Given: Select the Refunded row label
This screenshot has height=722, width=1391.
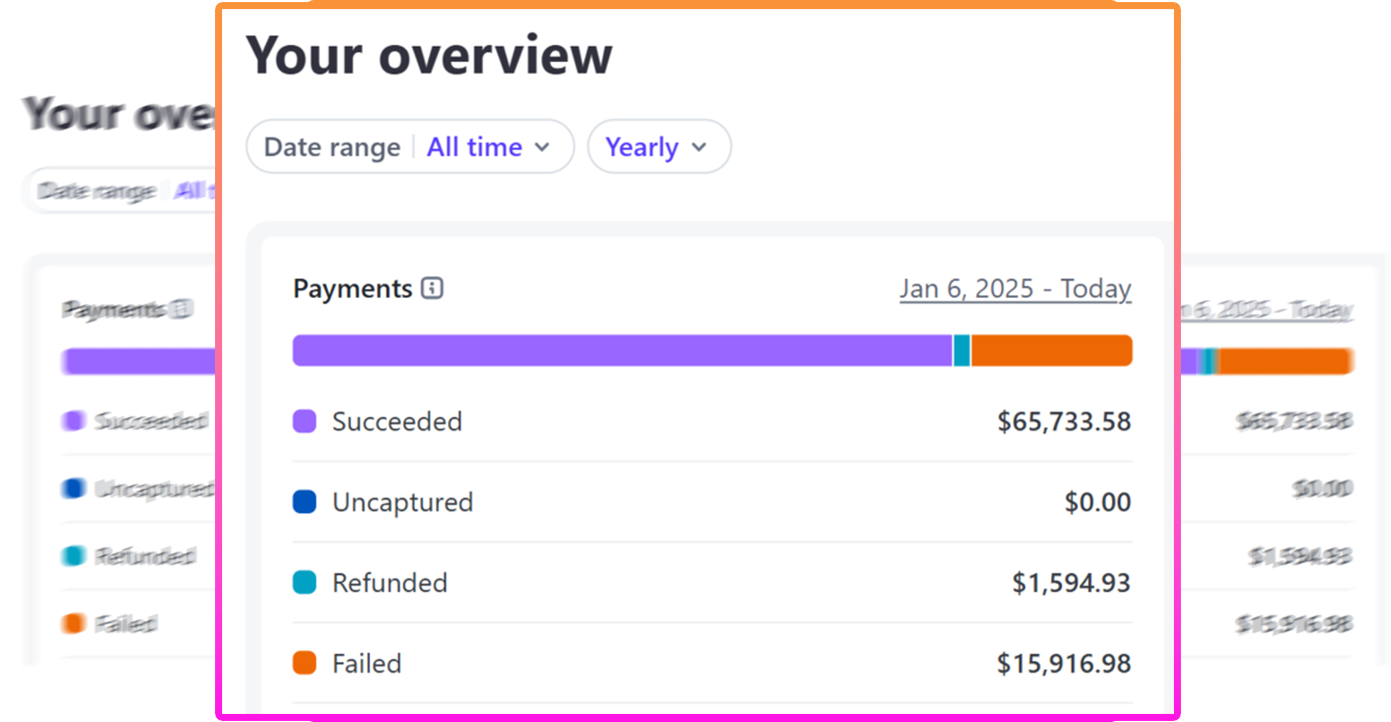Looking at the screenshot, I should point(390,582).
